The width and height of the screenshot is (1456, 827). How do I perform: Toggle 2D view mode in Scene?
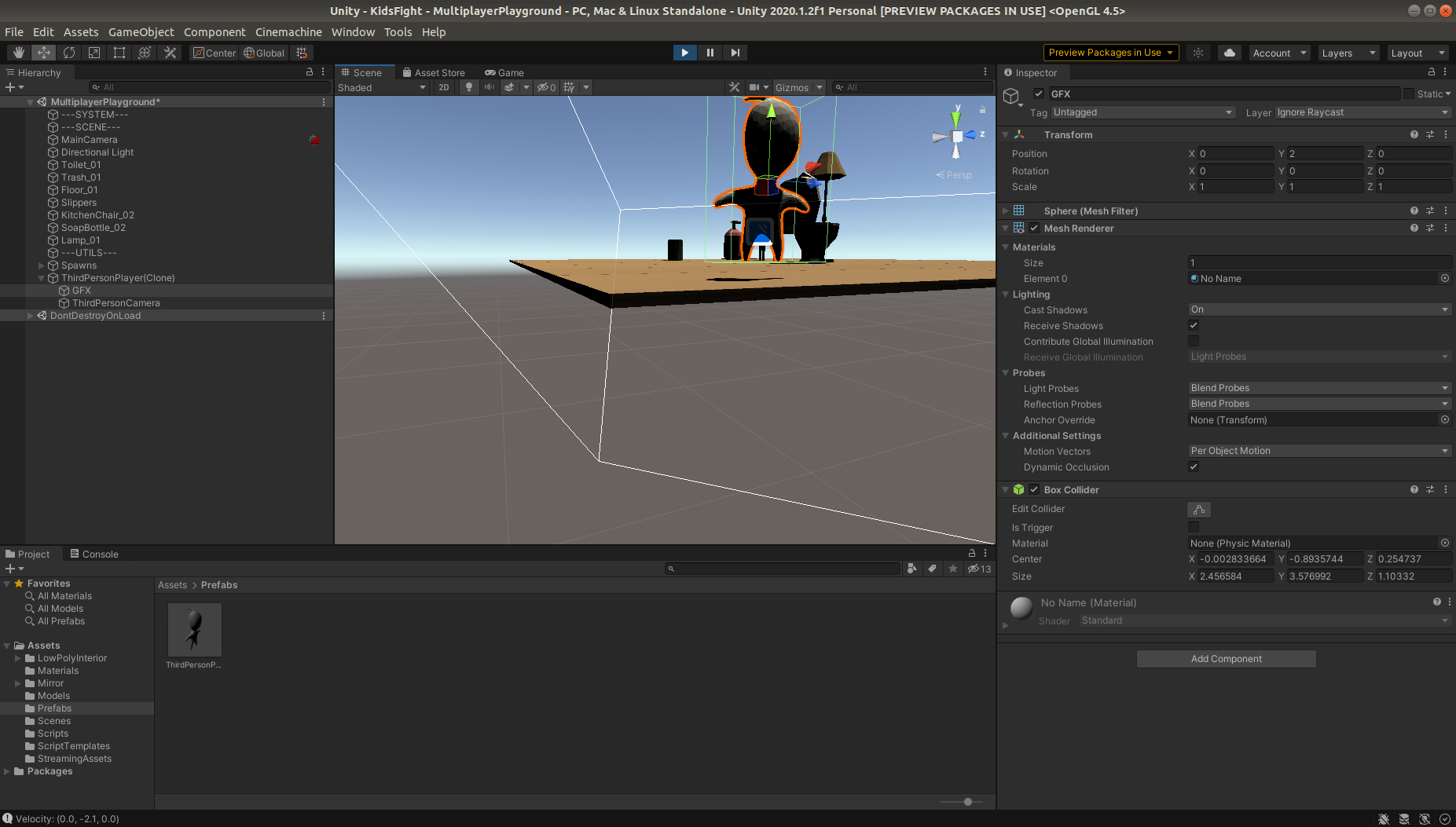(444, 87)
